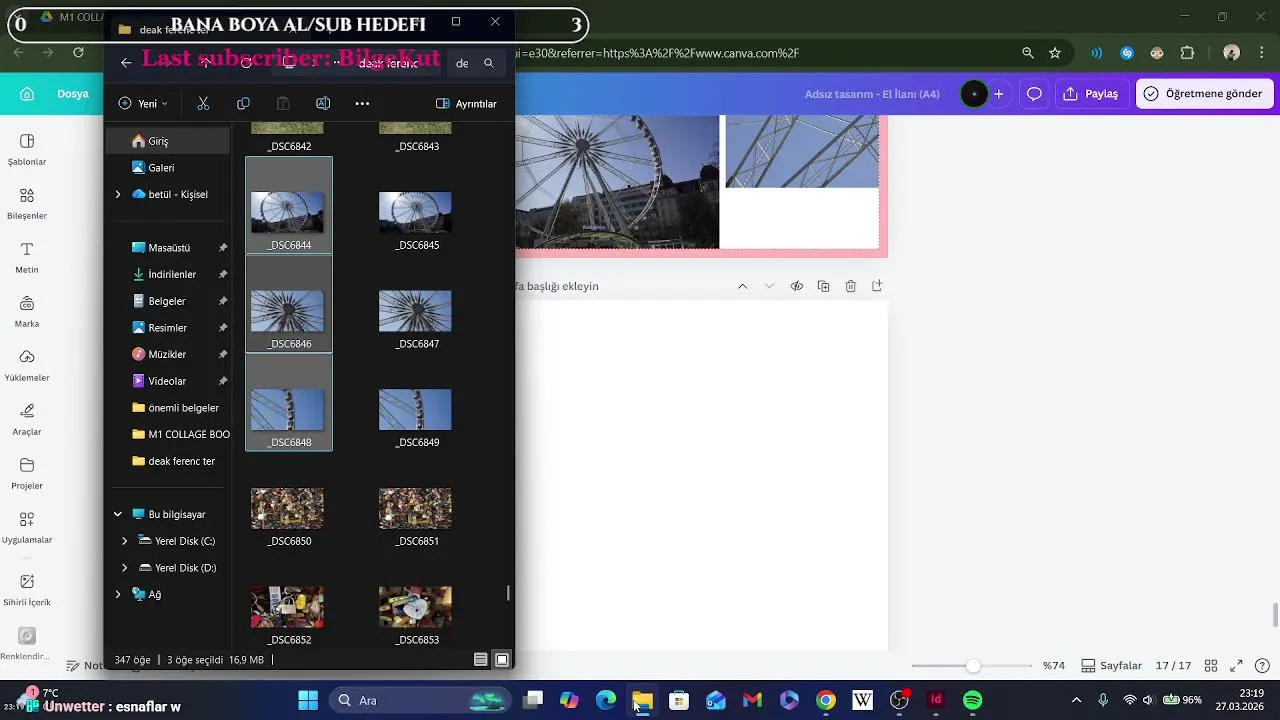1280x720 pixels.
Task: Open the Canva Metin text panel
Action: pyautogui.click(x=27, y=257)
